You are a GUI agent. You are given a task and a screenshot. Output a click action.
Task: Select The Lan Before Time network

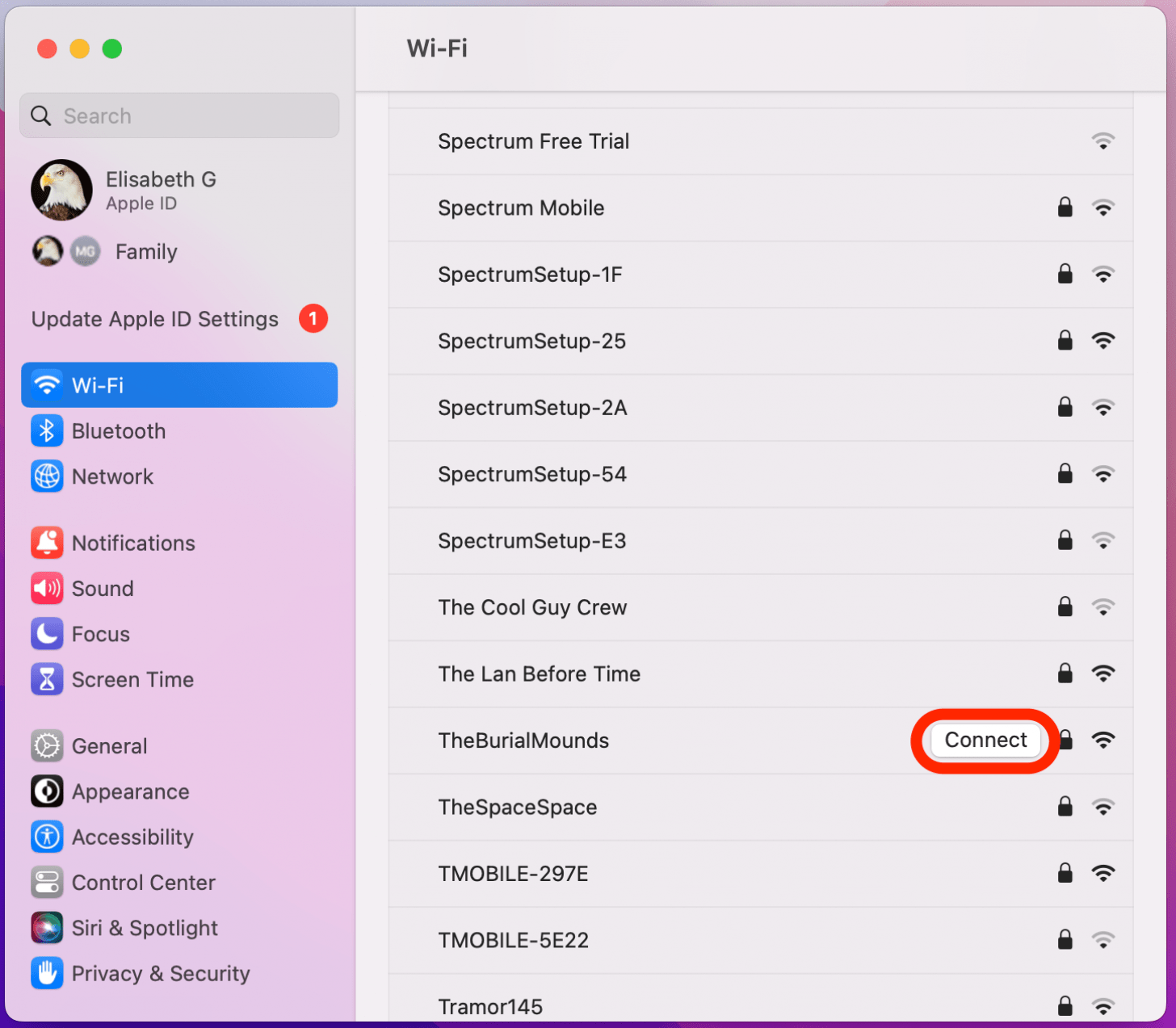(761, 673)
